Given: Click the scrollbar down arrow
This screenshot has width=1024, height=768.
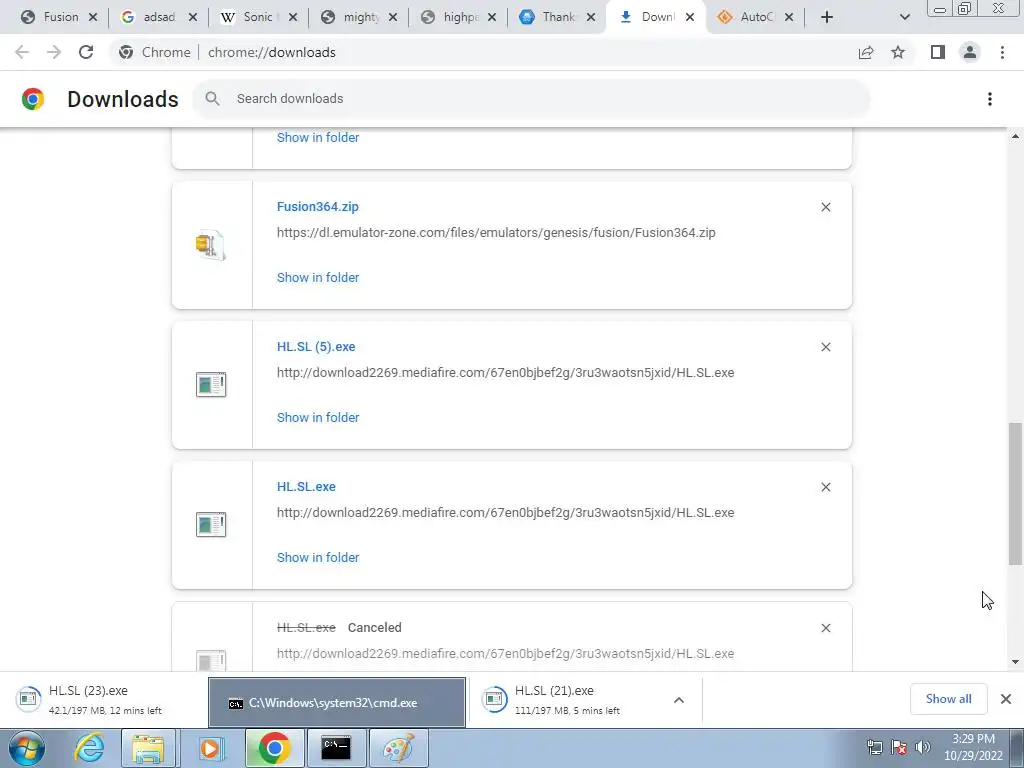Looking at the screenshot, I should (1015, 662).
